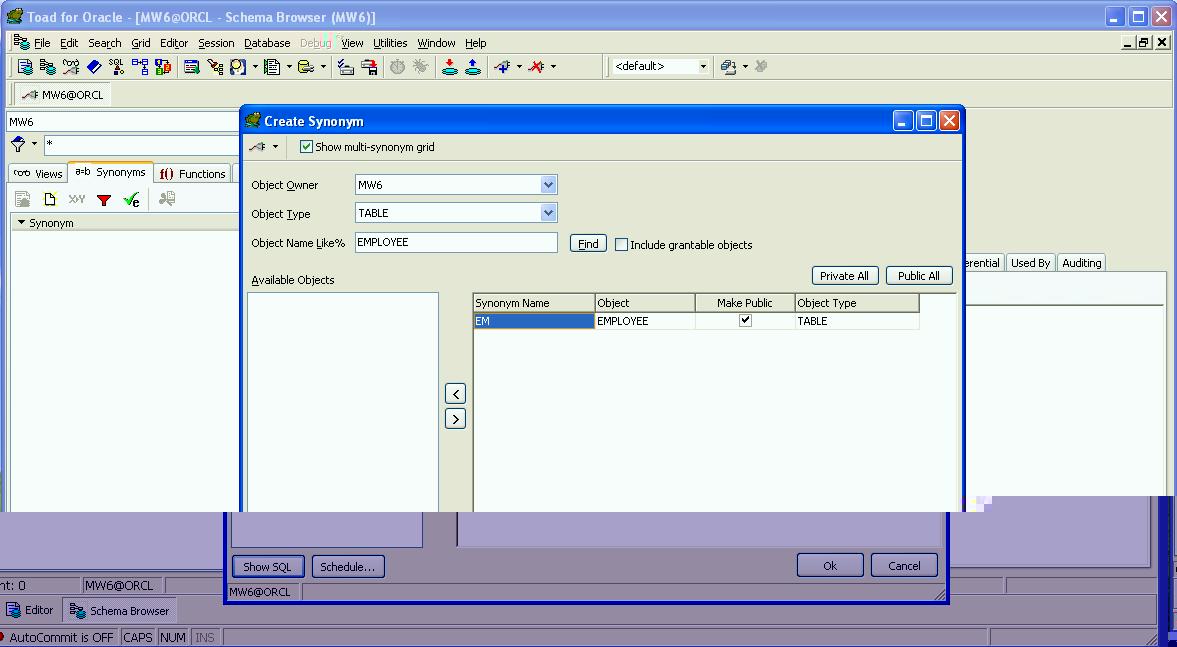1177x647 pixels.
Task: Click the Find button
Action: 588,243
